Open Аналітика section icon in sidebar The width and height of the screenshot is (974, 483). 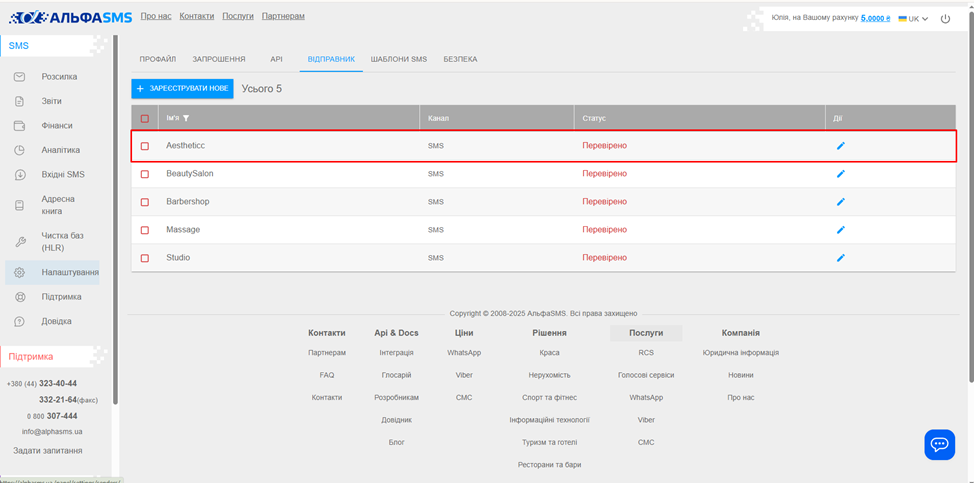[19, 150]
